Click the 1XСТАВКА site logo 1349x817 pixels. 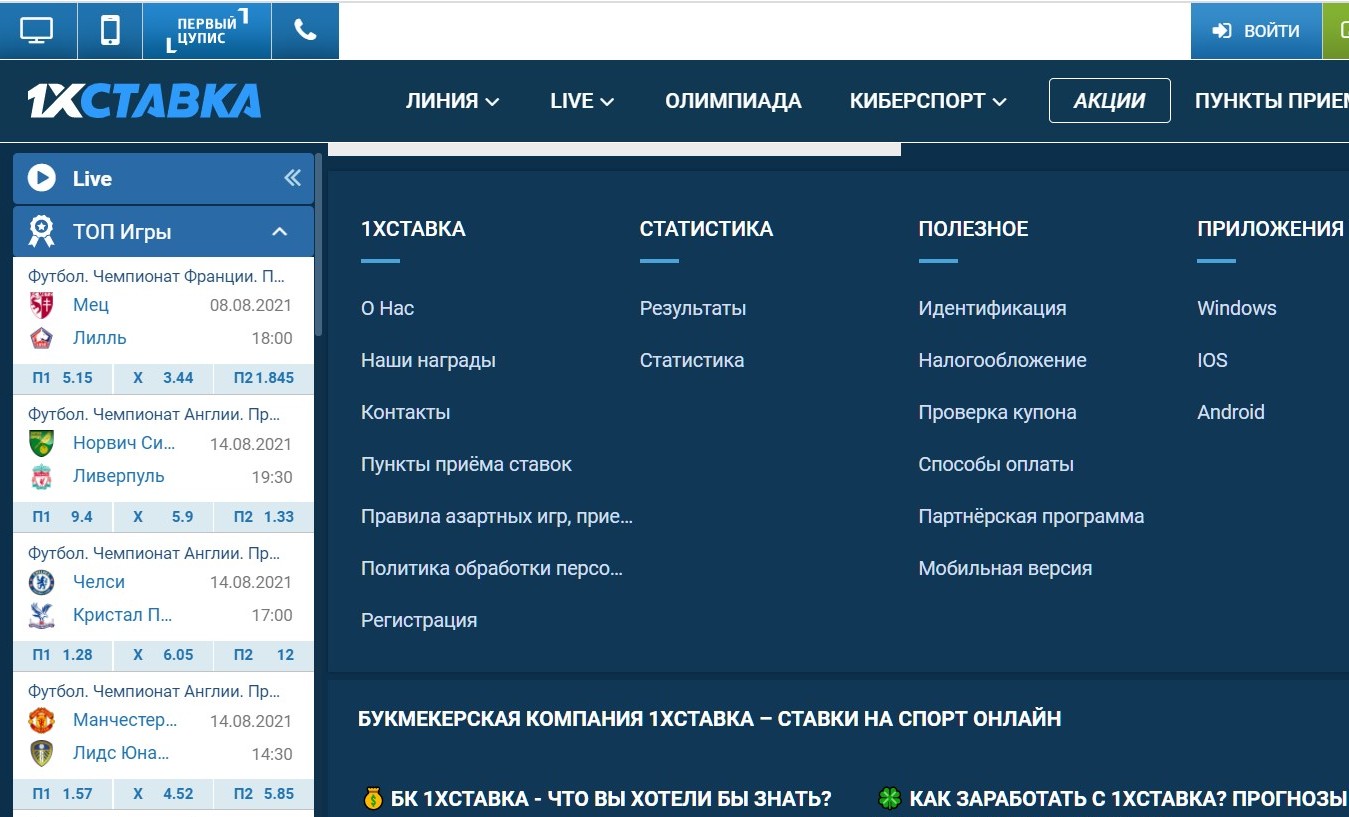point(144,100)
